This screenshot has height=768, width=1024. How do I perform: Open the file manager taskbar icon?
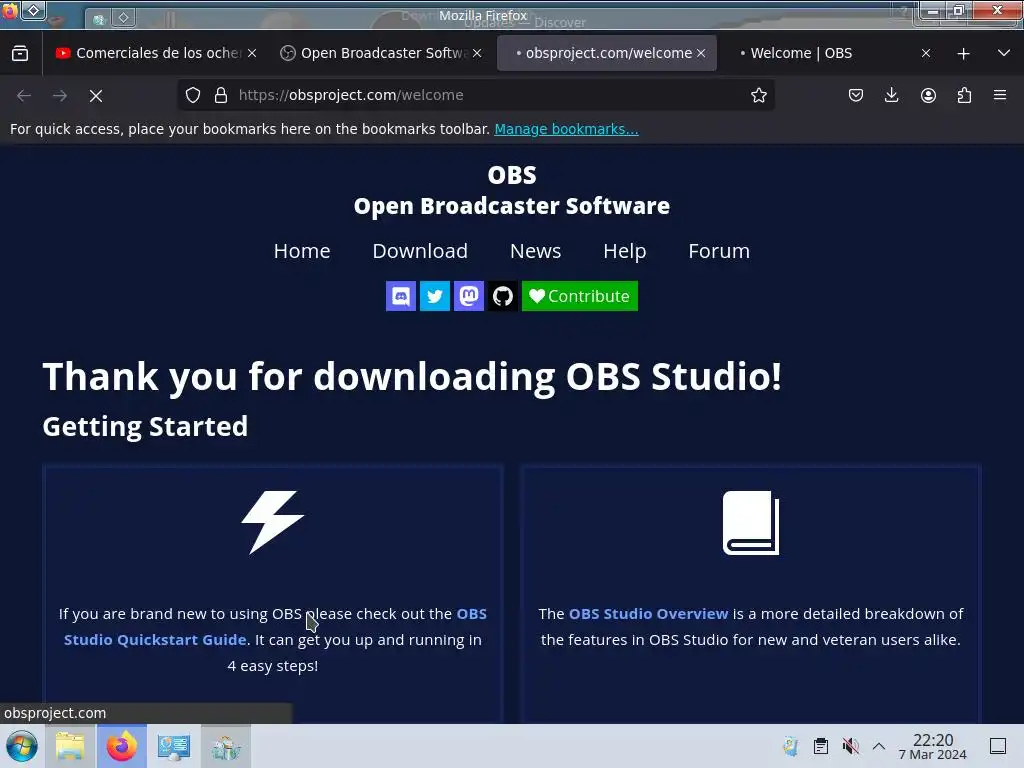pyautogui.click(x=70, y=746)
